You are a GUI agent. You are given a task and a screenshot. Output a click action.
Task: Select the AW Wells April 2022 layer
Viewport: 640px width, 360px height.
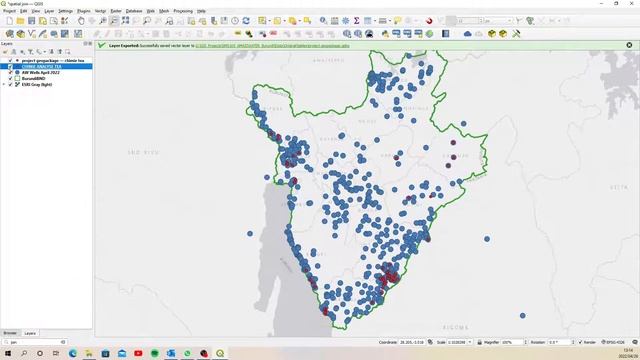[x=40, y=73]
